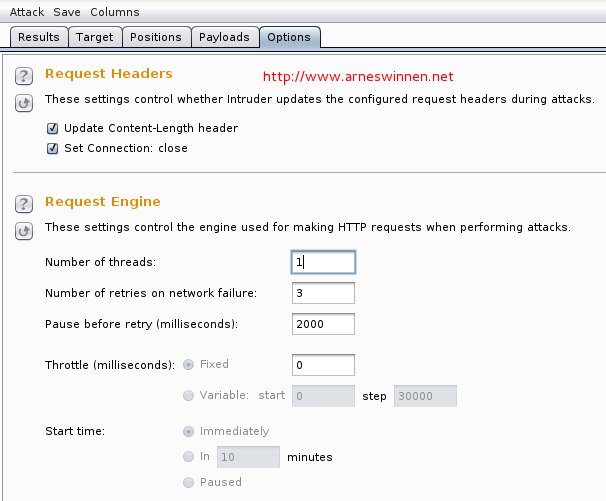The width and height of the screenshot is (606, 501).
Task: Choose Immediately as start time
Action: point(189,431)
